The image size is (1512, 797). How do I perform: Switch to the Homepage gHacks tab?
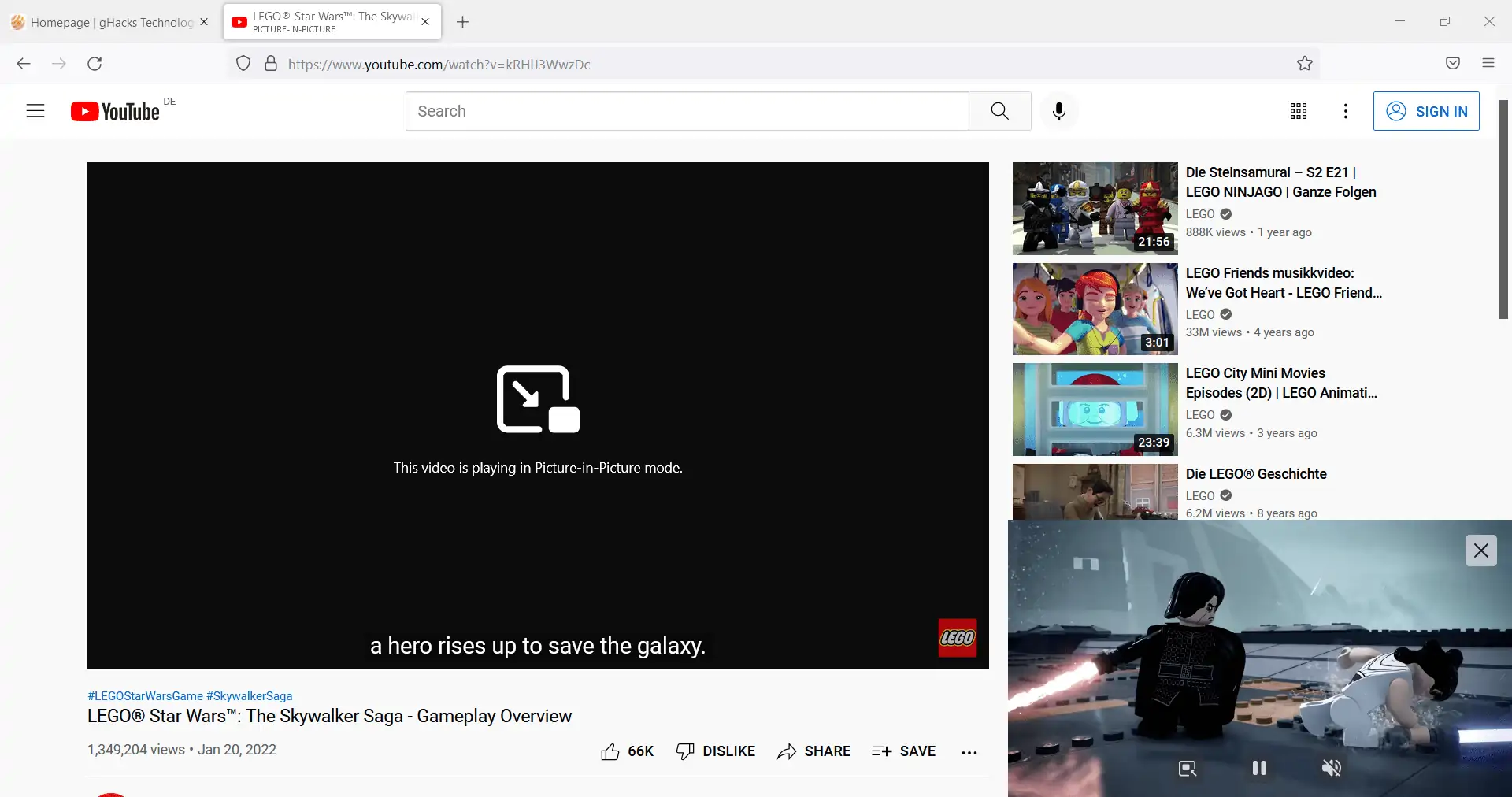tap(110, 22)
